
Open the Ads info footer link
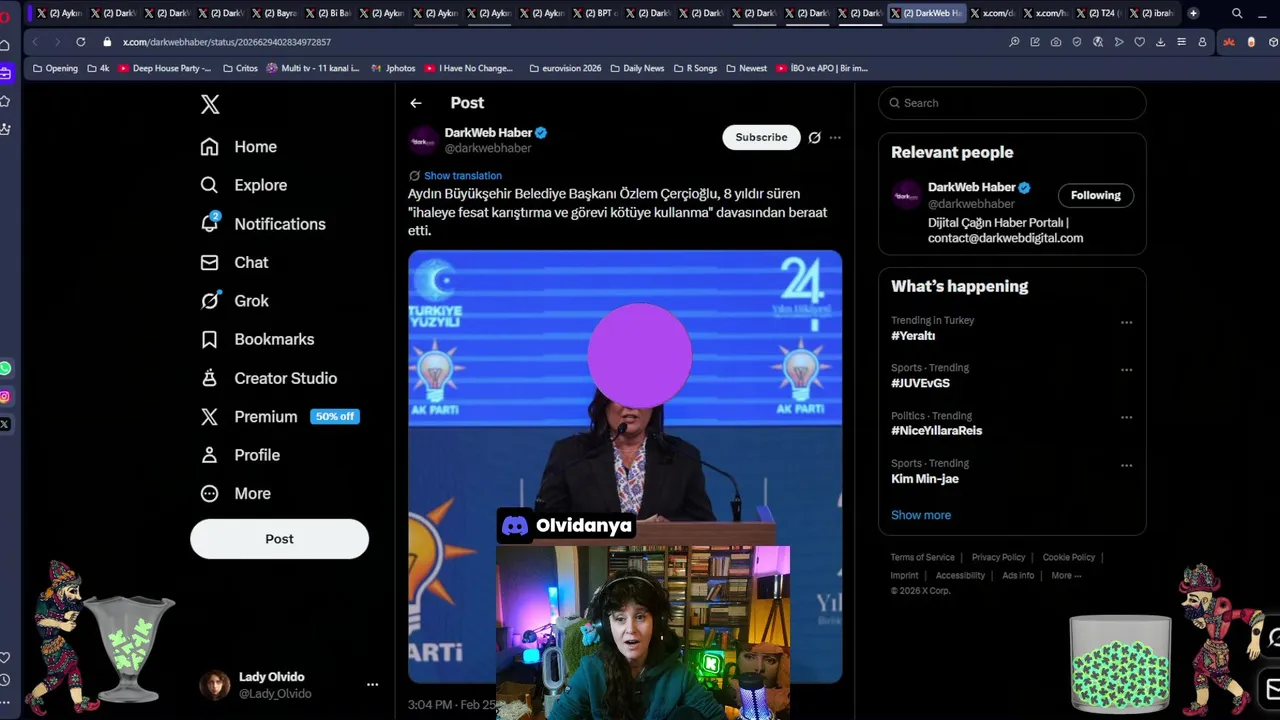click(1018, 575)
